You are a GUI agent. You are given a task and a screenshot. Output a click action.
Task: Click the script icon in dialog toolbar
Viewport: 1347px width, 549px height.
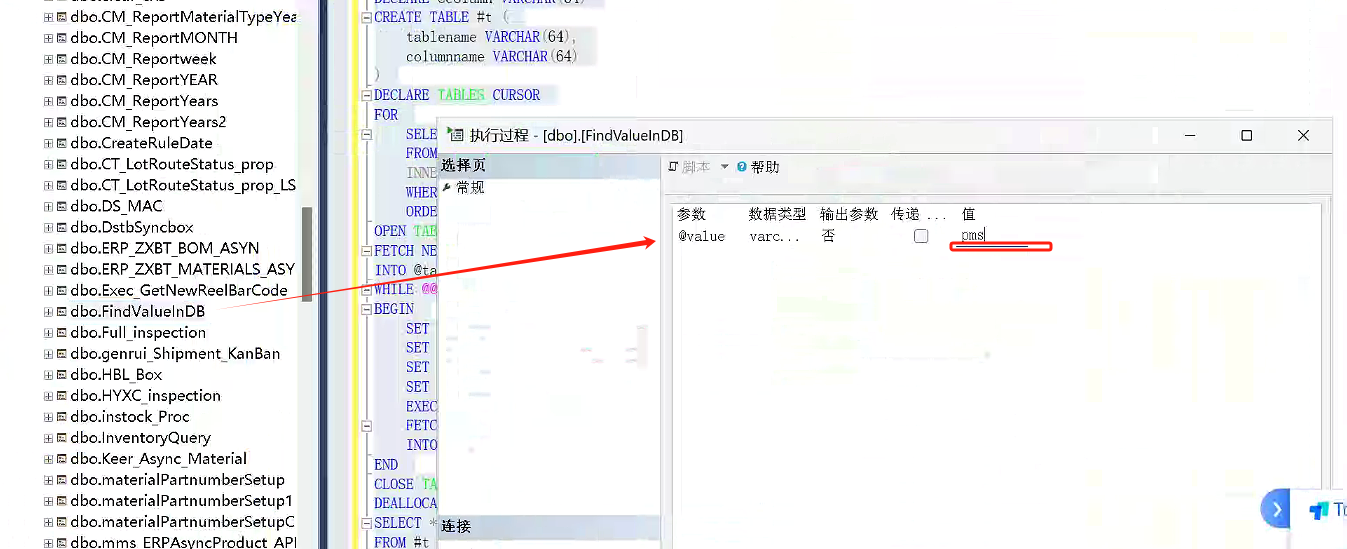[x=673, y=167]
